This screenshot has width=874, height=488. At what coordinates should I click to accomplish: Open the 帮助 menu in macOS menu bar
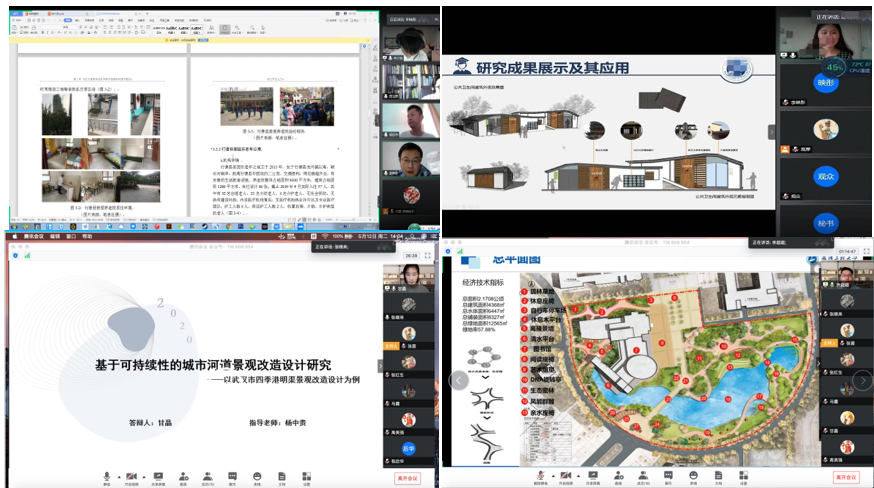(x=87, y=237)
